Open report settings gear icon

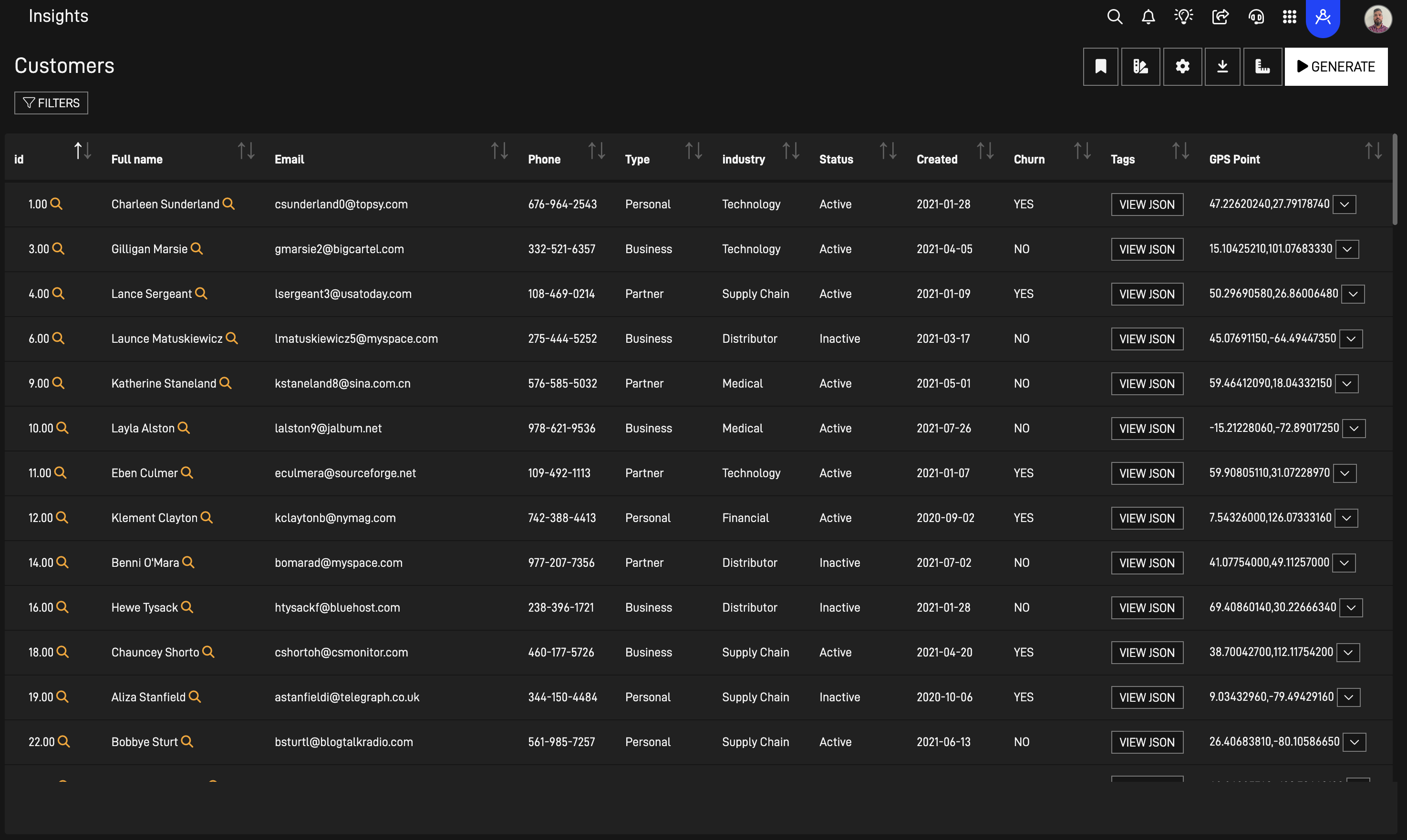(x=1182, y=67)
